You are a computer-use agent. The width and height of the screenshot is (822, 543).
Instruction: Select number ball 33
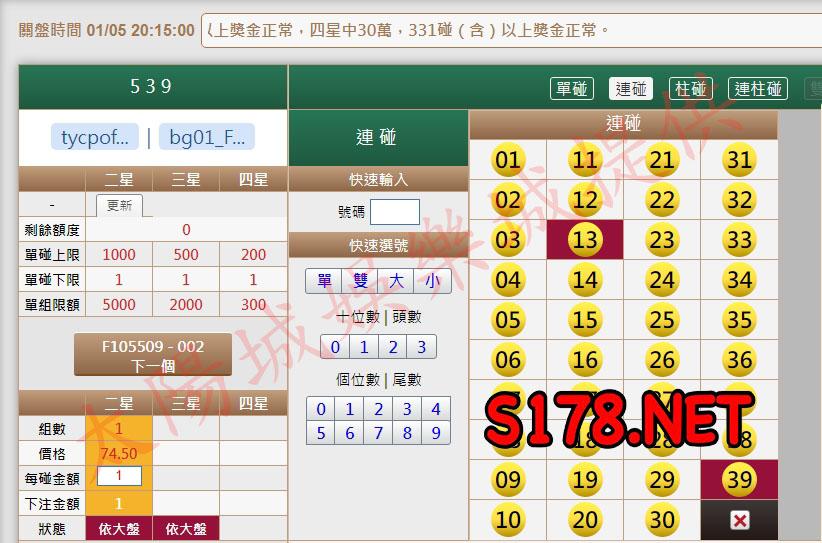click(x=739, y=240)
